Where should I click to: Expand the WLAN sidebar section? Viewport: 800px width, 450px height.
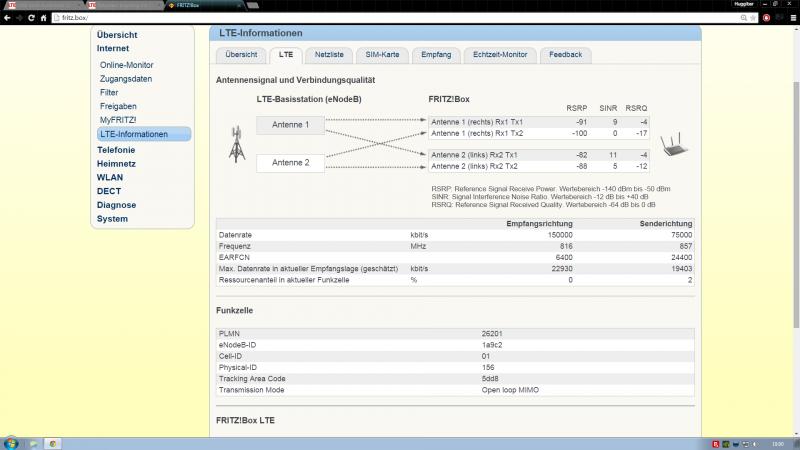pyautogui.click(x=110, y=178)
